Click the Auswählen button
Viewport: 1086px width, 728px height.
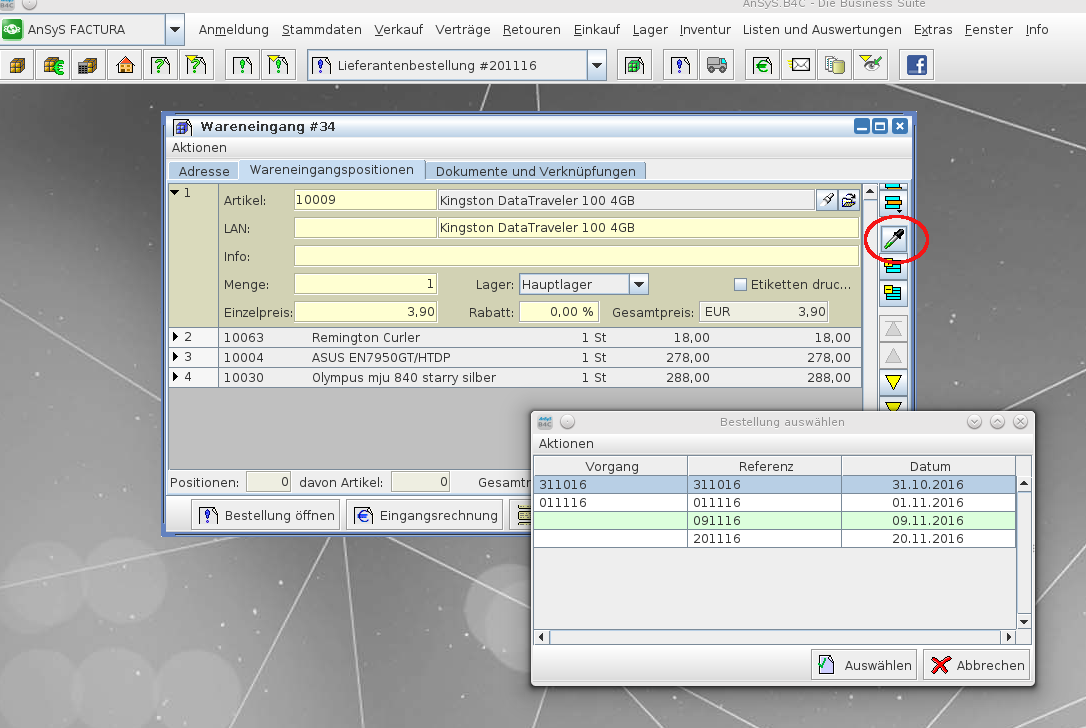864,665
